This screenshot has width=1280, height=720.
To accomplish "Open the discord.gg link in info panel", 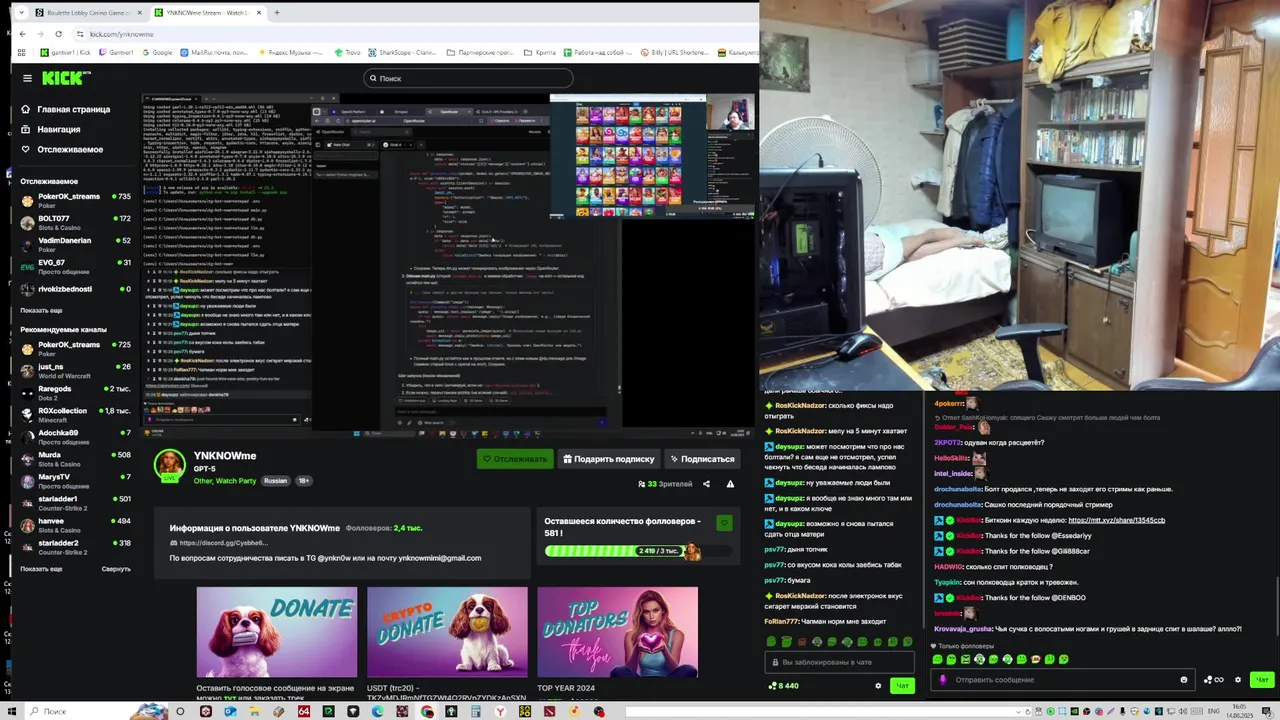I will coord(218,543).
